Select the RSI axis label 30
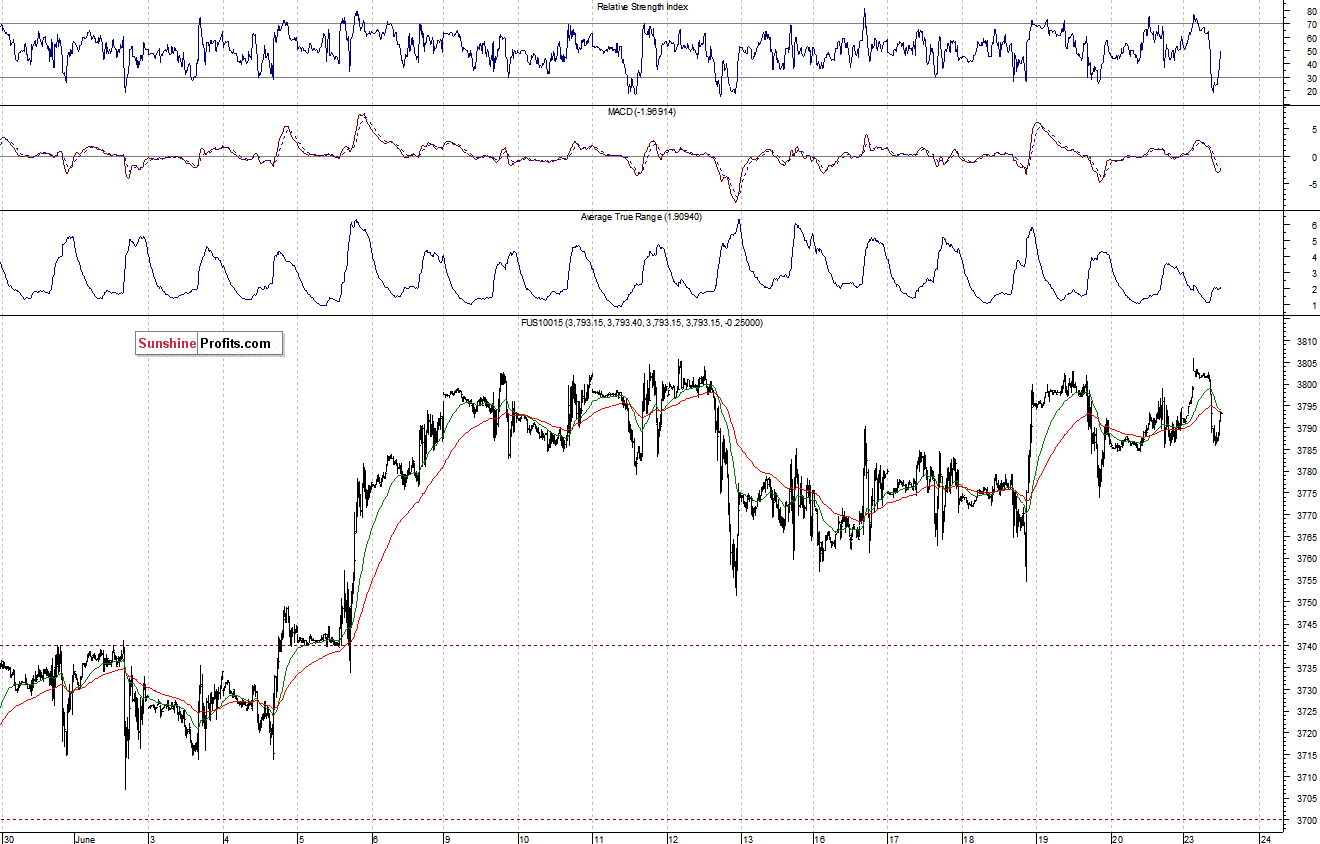This screenshot has height=844, width=1320. click(x=1310, y=78)
